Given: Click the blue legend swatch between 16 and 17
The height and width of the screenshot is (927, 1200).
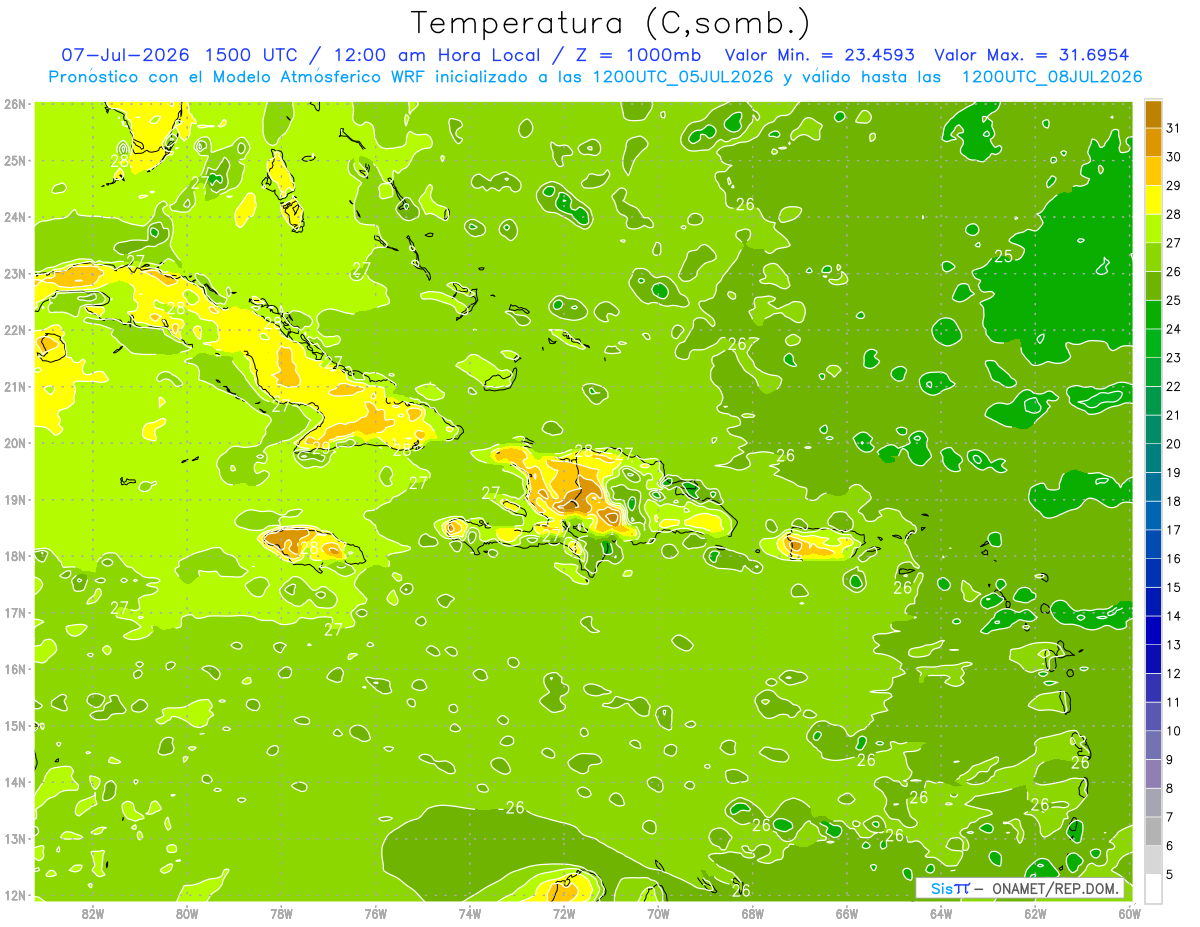Looking at the screenshot, I should (x=1153, y=544).
